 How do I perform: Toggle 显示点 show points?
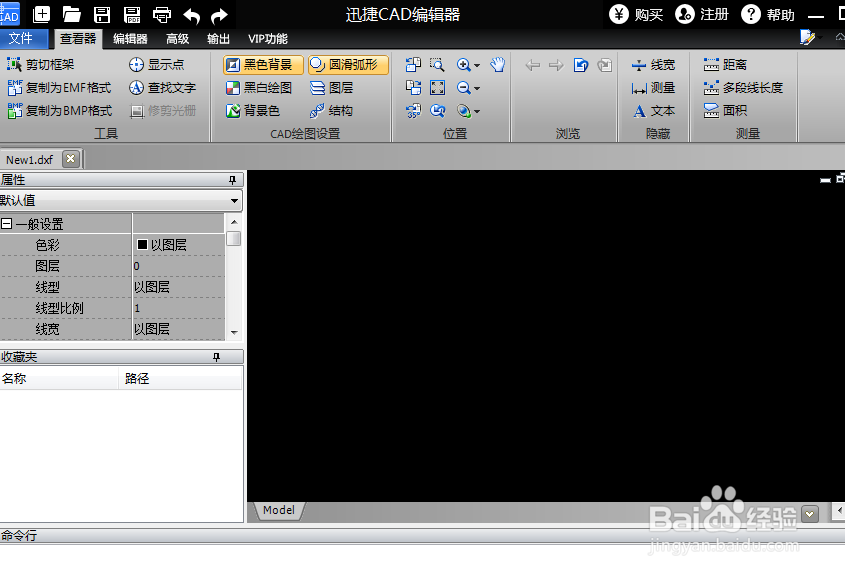tap(157, 65)
